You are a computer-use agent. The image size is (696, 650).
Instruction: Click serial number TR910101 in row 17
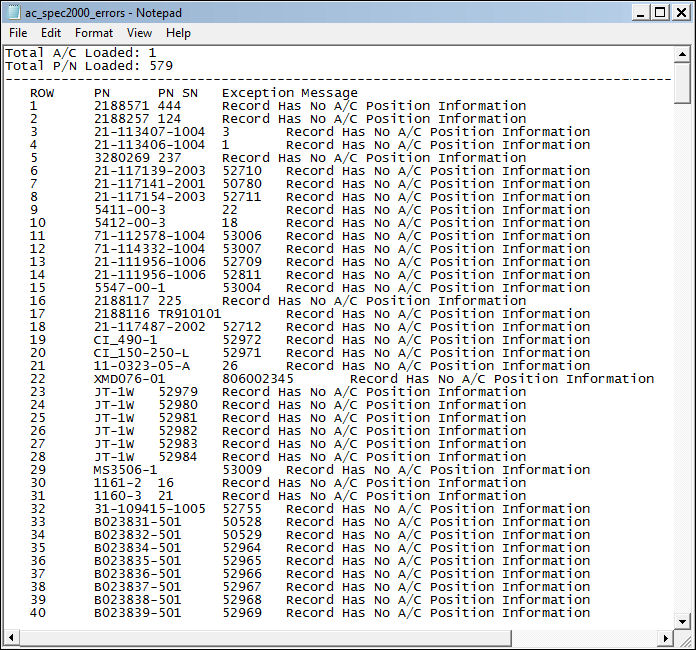pyautogui.click(x=190, y=313)
